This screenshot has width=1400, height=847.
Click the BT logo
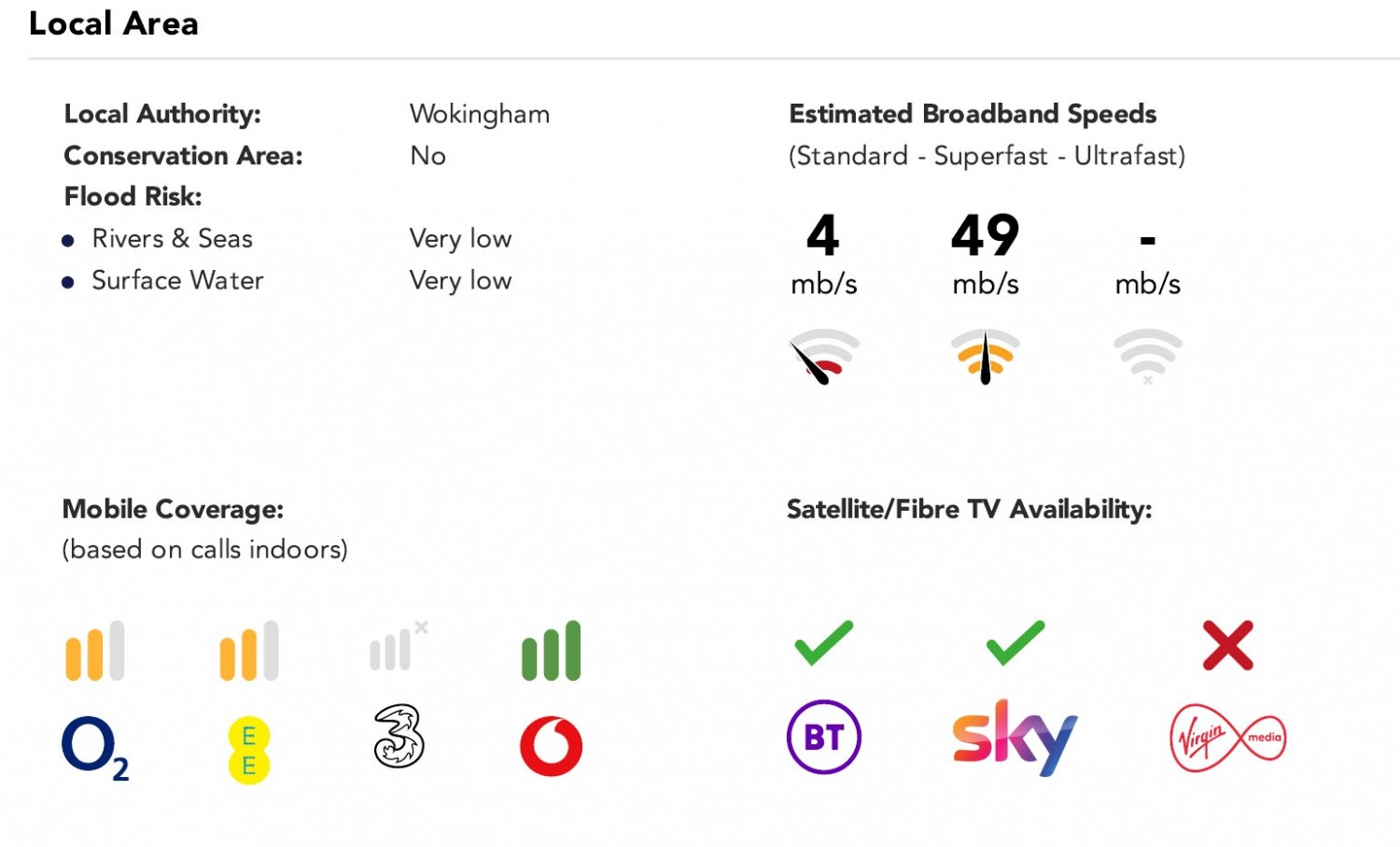tap(823, 737)
